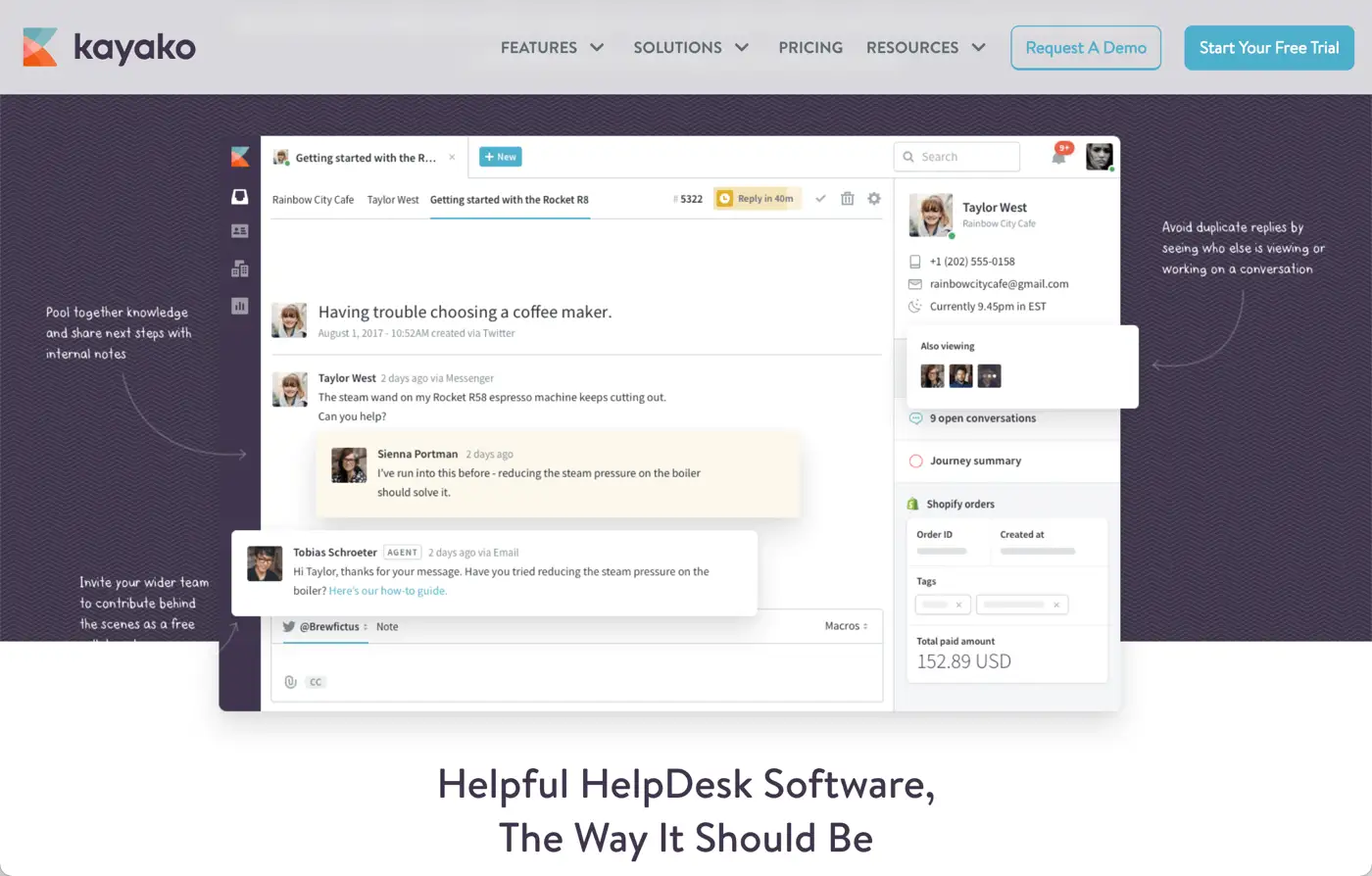
Task: Click the third avatar under Also viewing
Action: click(990, 376)
